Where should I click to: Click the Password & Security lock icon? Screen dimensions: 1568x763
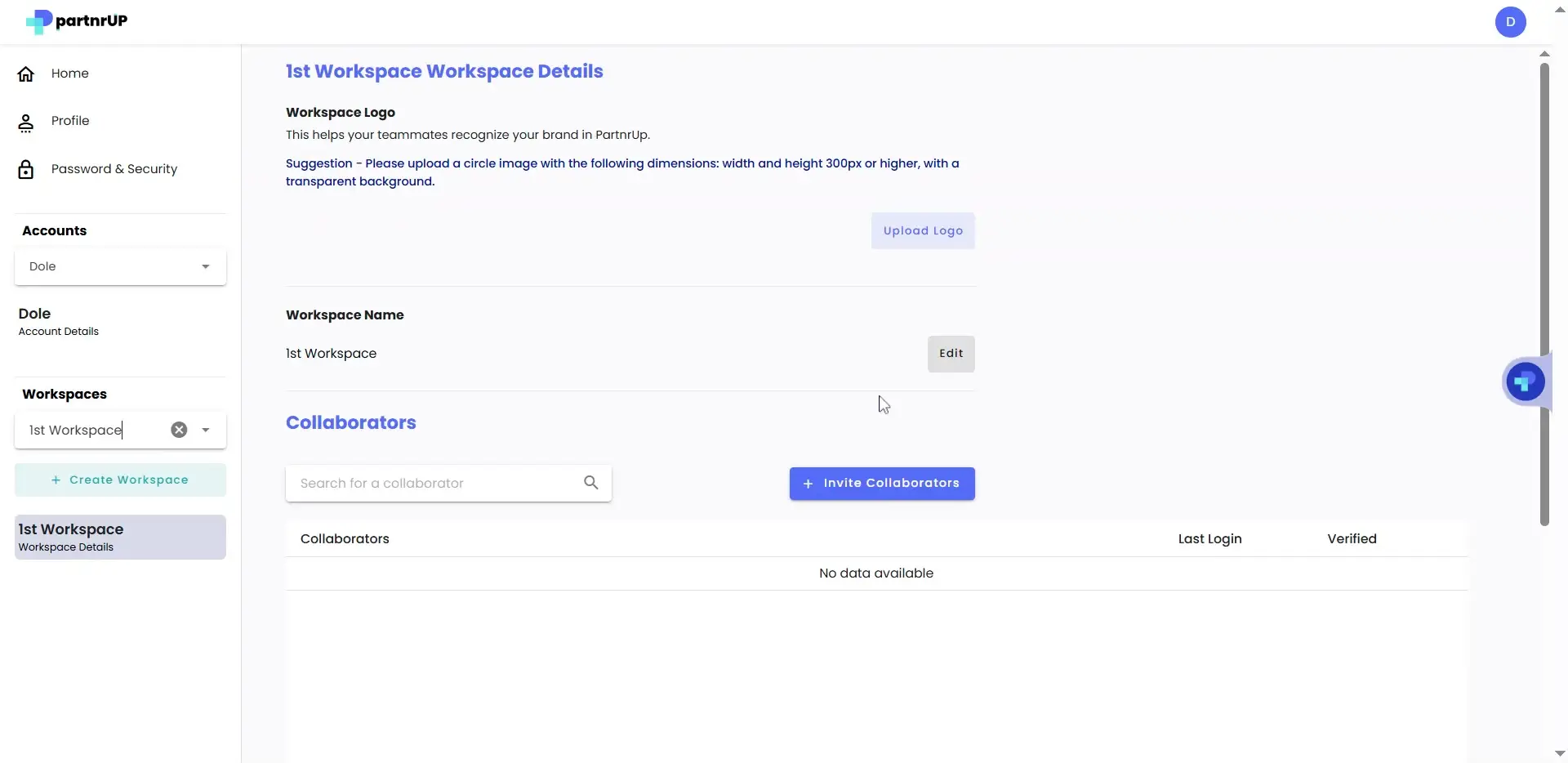point(26,169)
